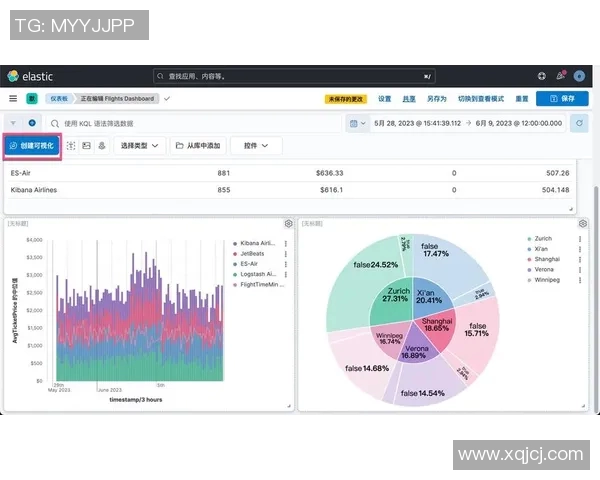Viewport: 600px width, 480px height.
Task: Click the blue 保存 button
Action: [x=562, y=99]
